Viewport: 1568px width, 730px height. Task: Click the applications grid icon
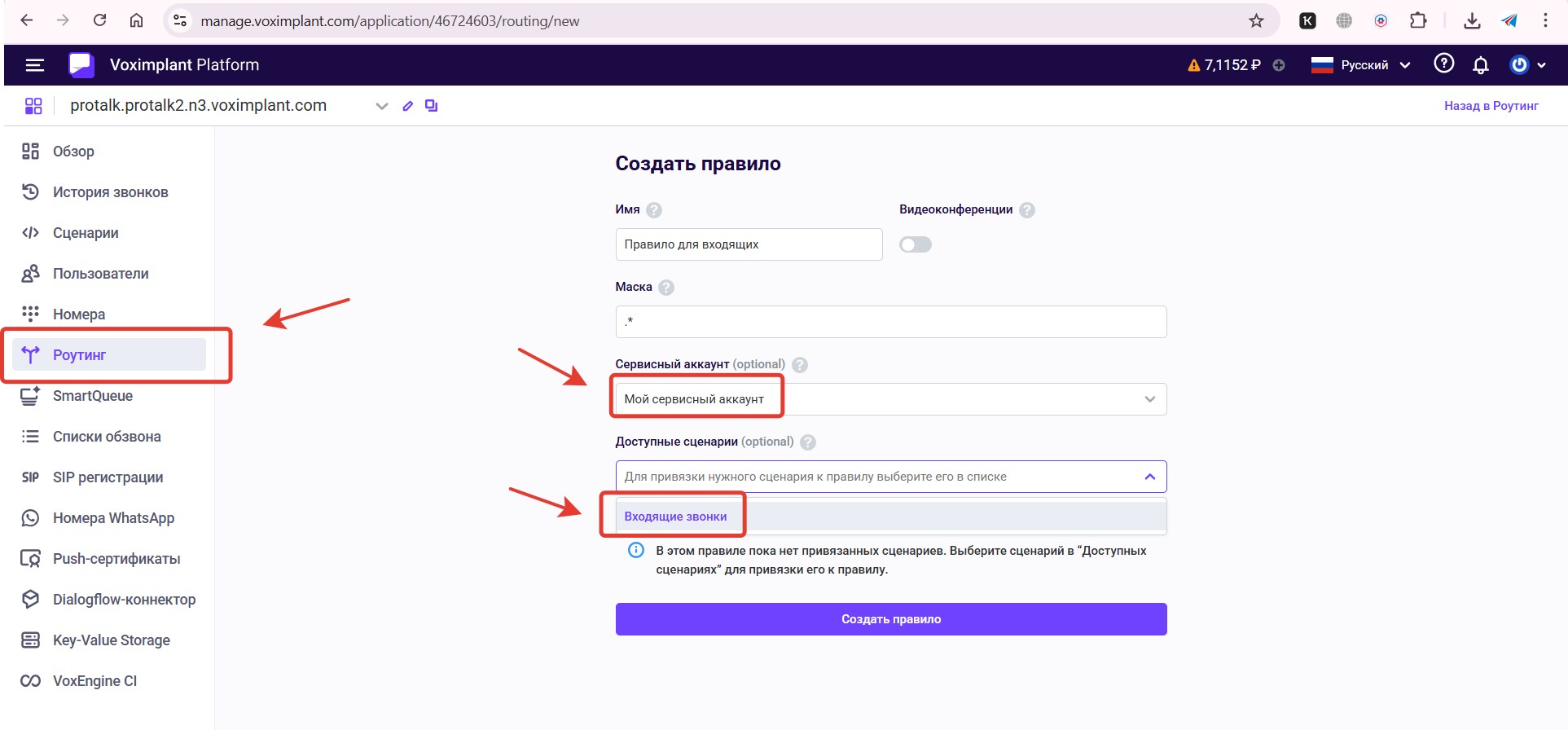coord(33,106)
